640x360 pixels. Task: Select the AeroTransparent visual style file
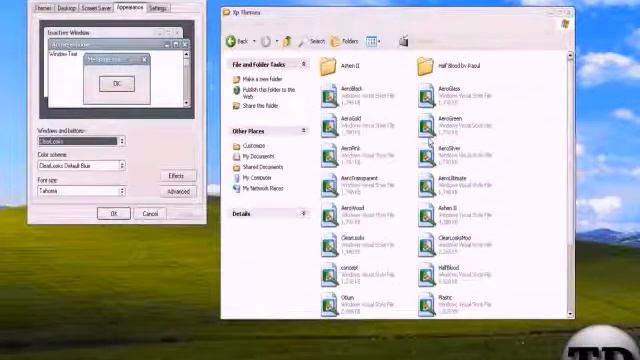coord(358,185)
